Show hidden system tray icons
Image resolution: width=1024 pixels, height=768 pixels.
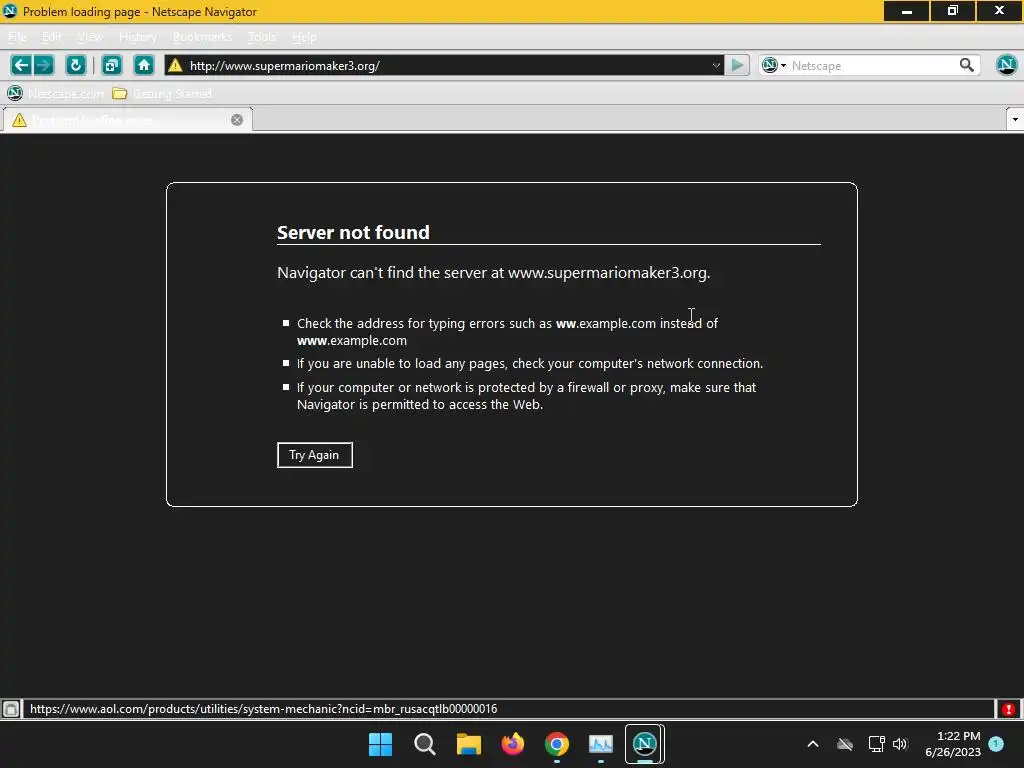point(813,744)
